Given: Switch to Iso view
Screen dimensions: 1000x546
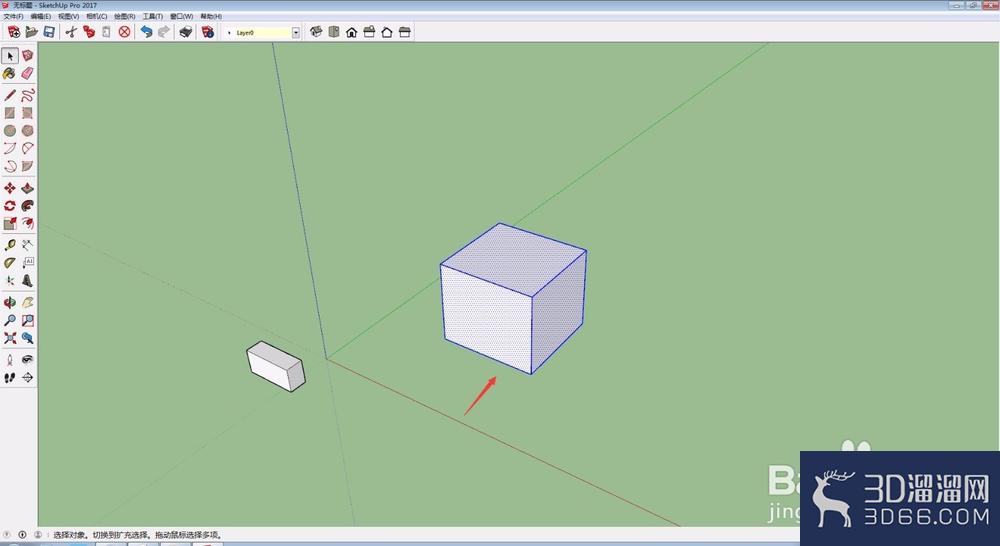Looking at the screenshot, I should pyautogui.click(x=316, y=32).
